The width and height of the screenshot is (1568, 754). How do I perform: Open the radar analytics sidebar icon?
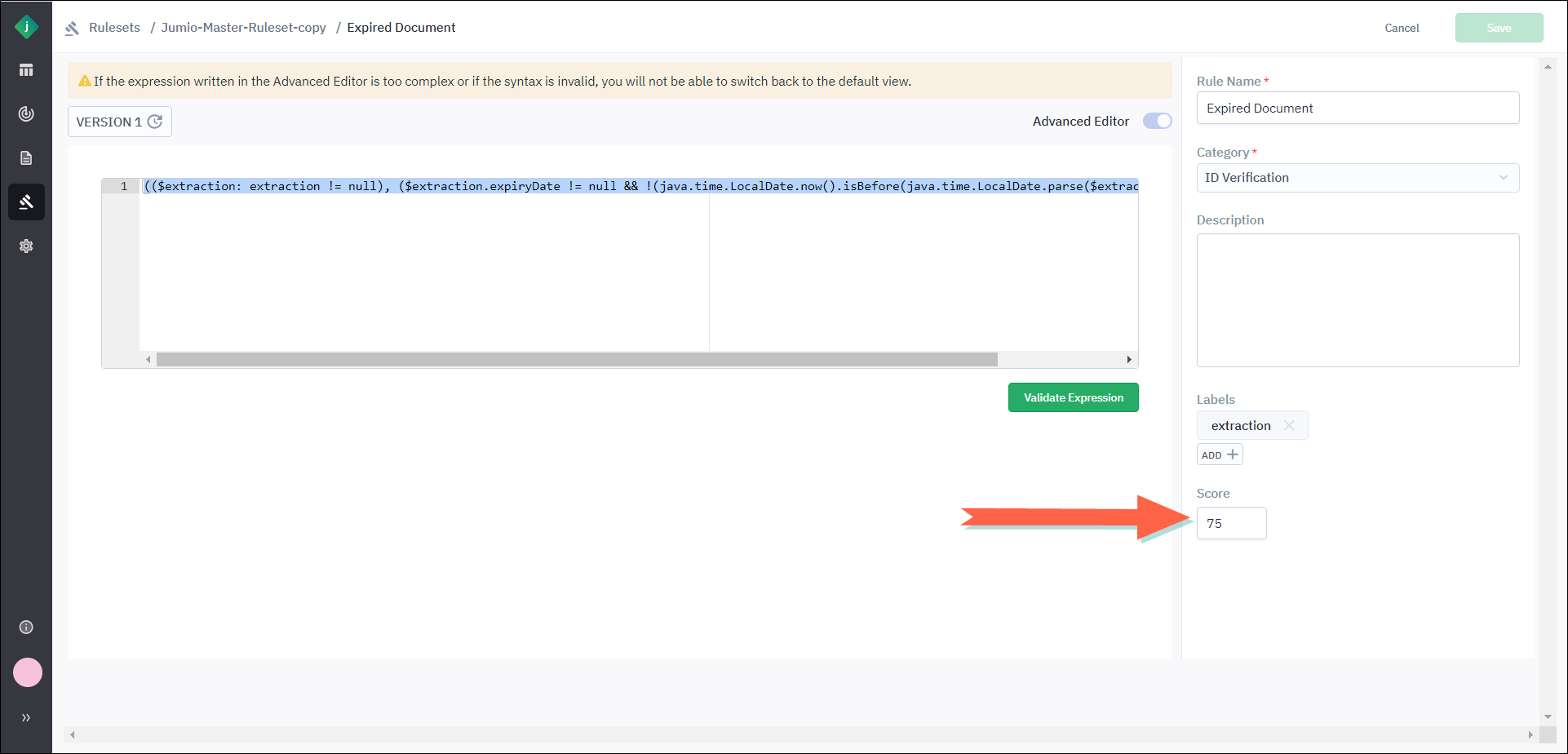(x=26, y=113)
